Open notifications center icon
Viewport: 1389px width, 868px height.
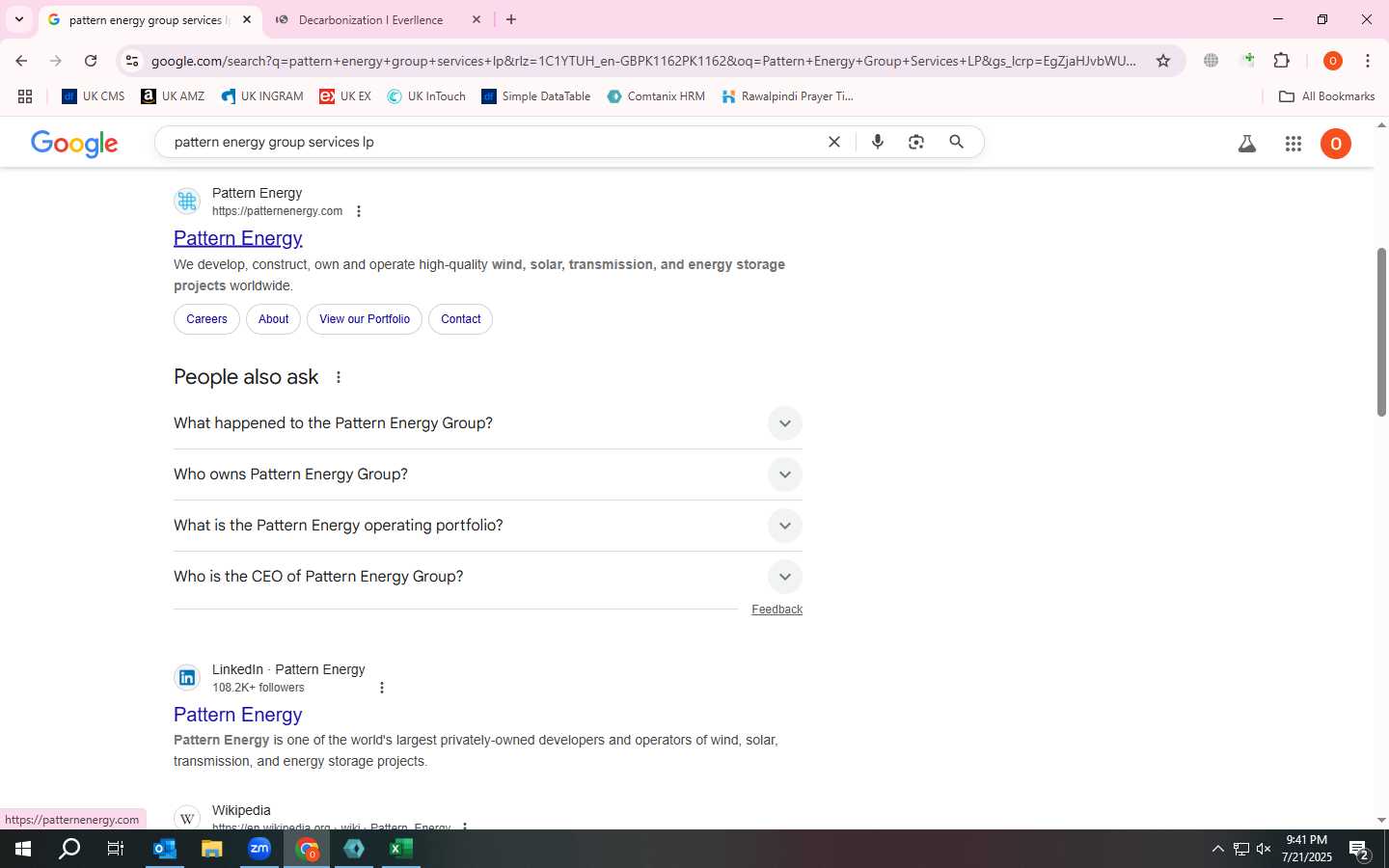pos(1360,850)
